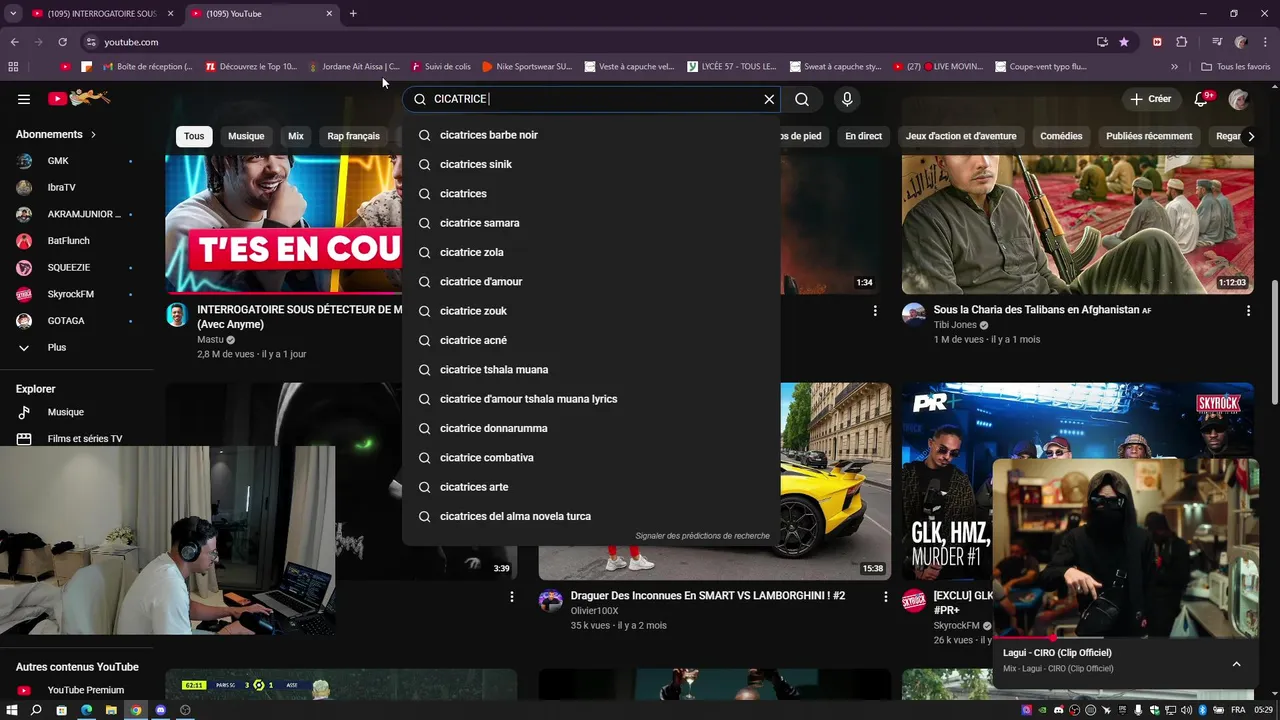Open the Lamborghini video options menu

coord(885,596)
